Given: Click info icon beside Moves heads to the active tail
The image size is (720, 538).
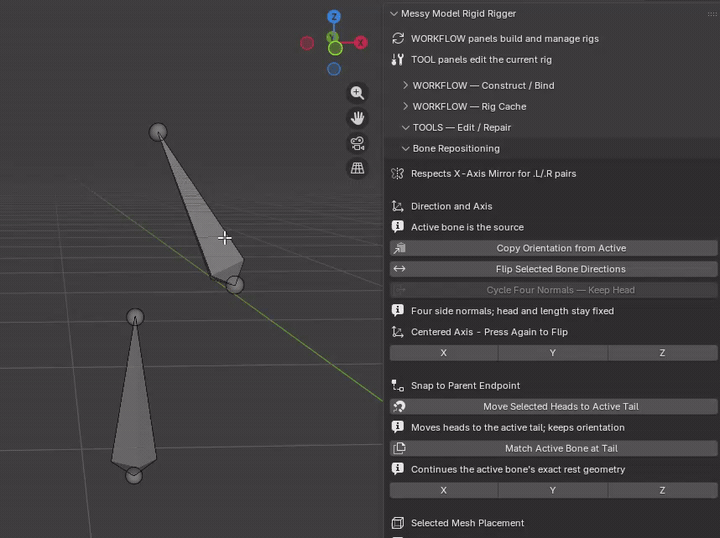Looking at the screenshot, I should (x=398, y=427).
